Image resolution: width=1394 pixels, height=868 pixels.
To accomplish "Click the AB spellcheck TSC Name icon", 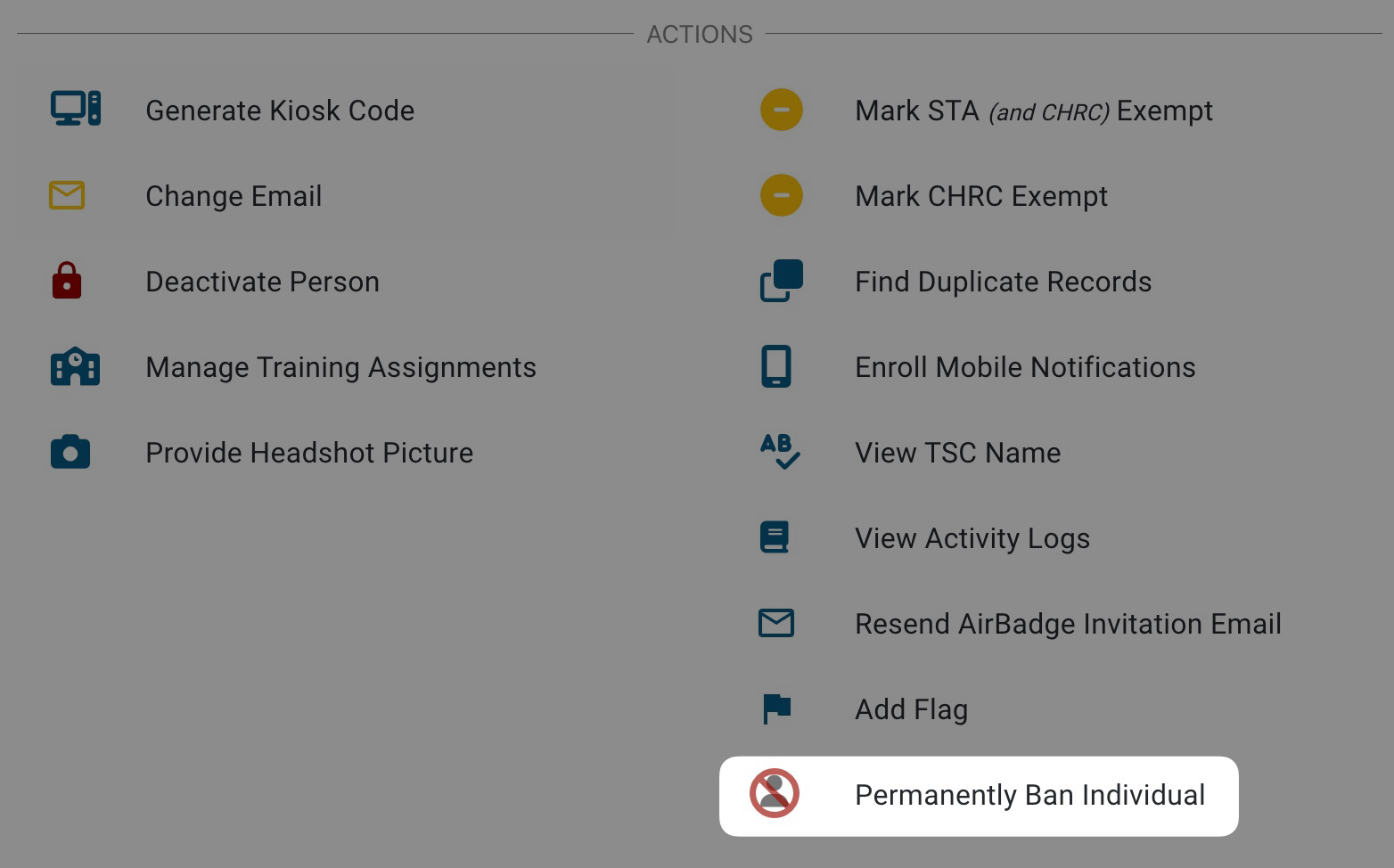I will click(x=779, y=452).
